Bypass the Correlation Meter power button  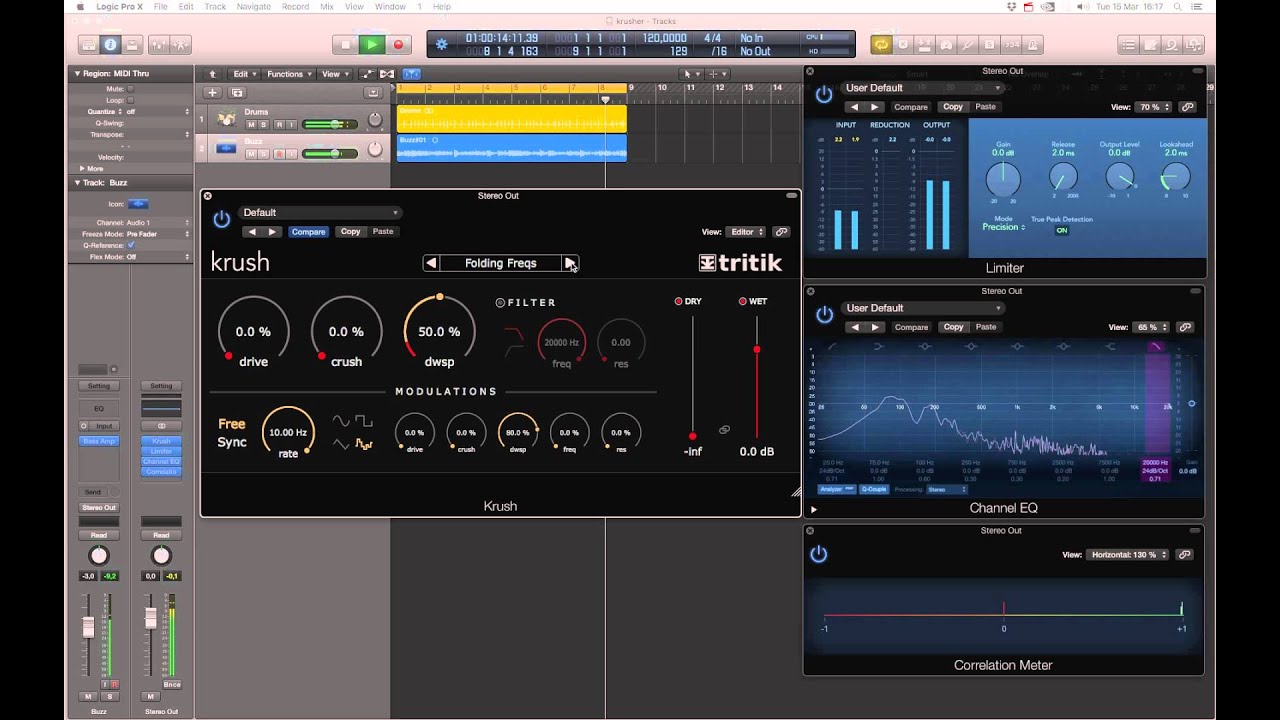(x=819, y=554)
